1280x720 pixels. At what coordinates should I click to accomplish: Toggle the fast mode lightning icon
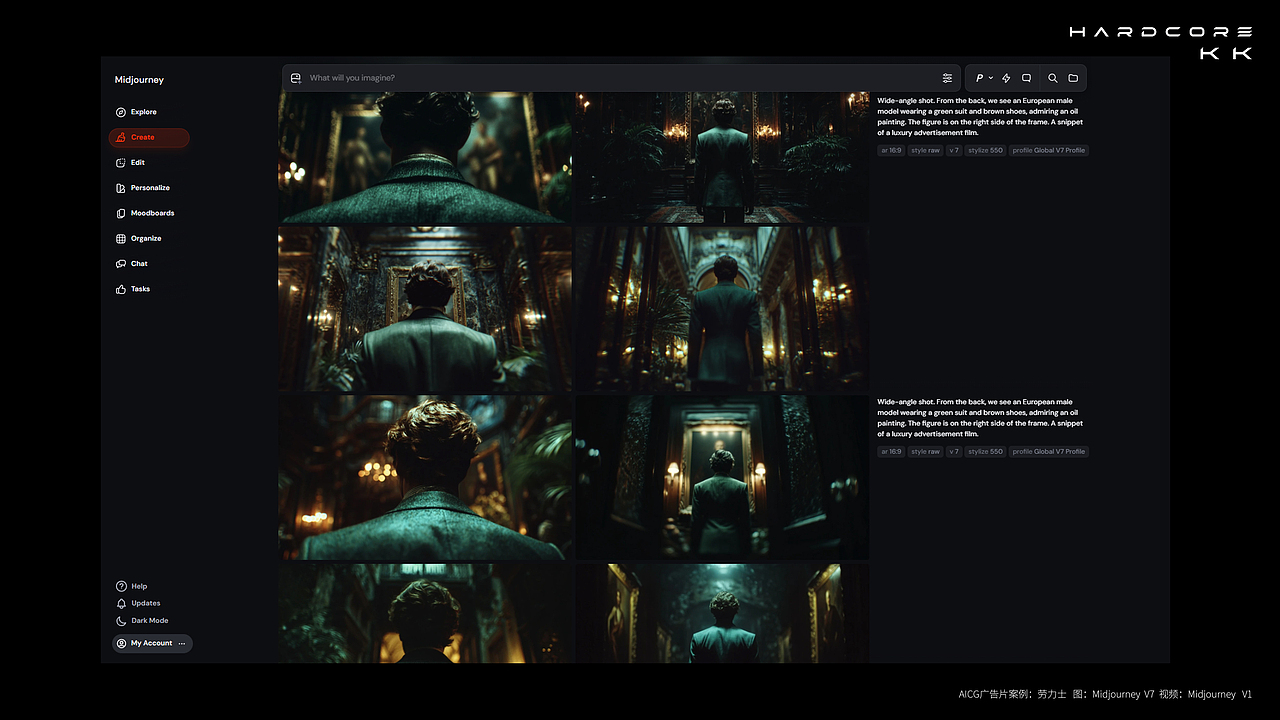1006,78
